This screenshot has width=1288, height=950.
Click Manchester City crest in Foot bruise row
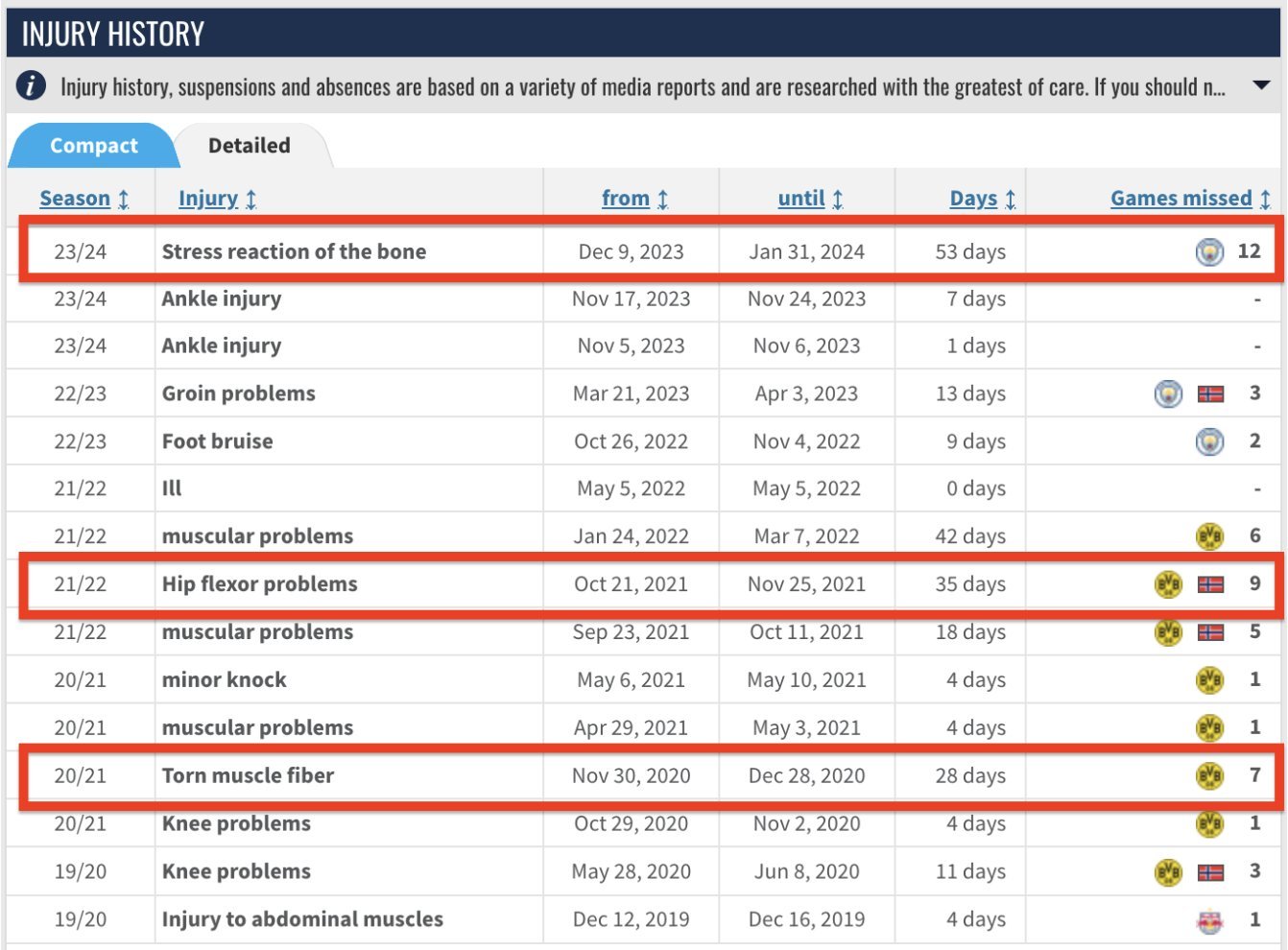(x=1209, y=442)
